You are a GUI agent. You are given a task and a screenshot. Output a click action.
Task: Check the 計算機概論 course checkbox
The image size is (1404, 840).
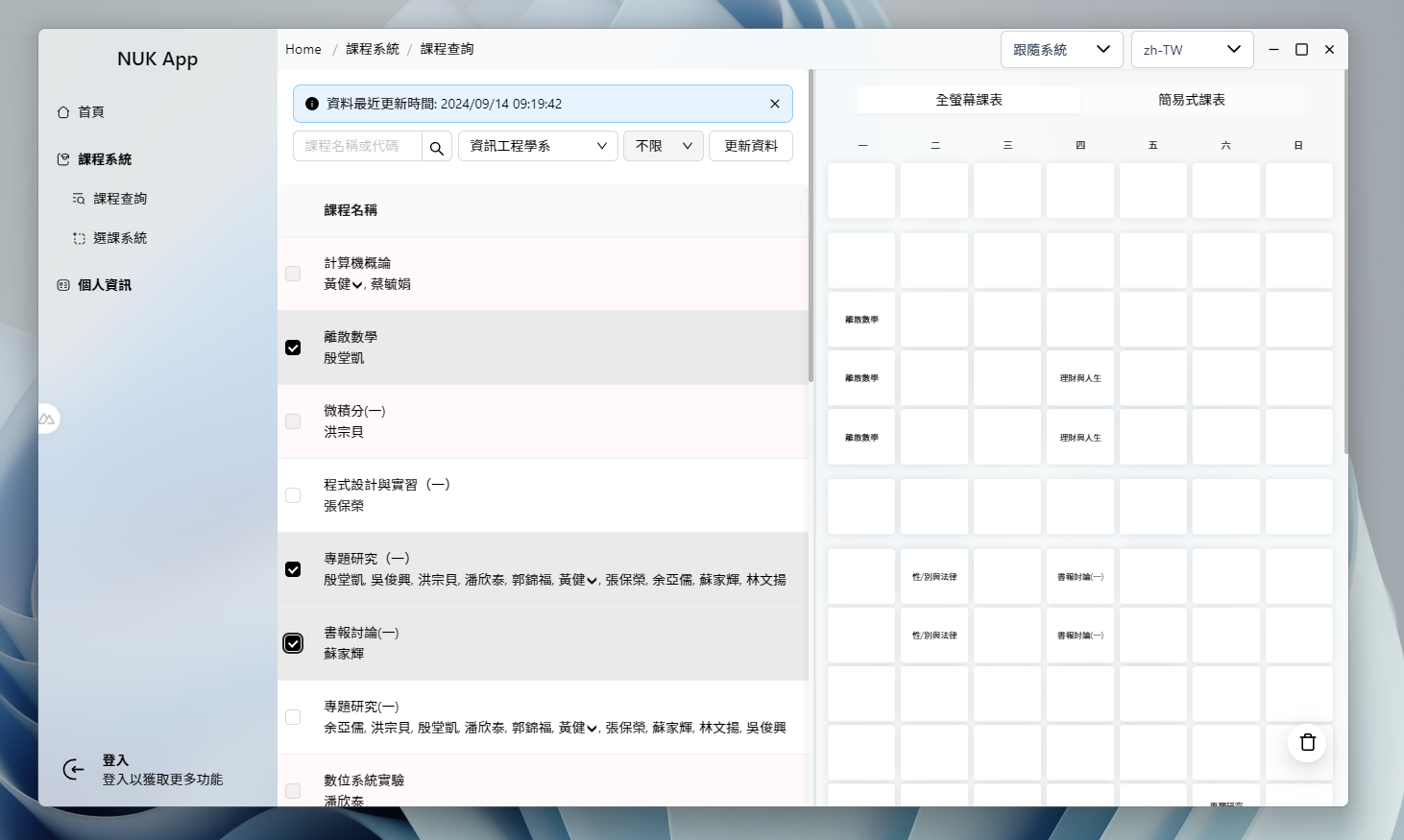(293, 274)
